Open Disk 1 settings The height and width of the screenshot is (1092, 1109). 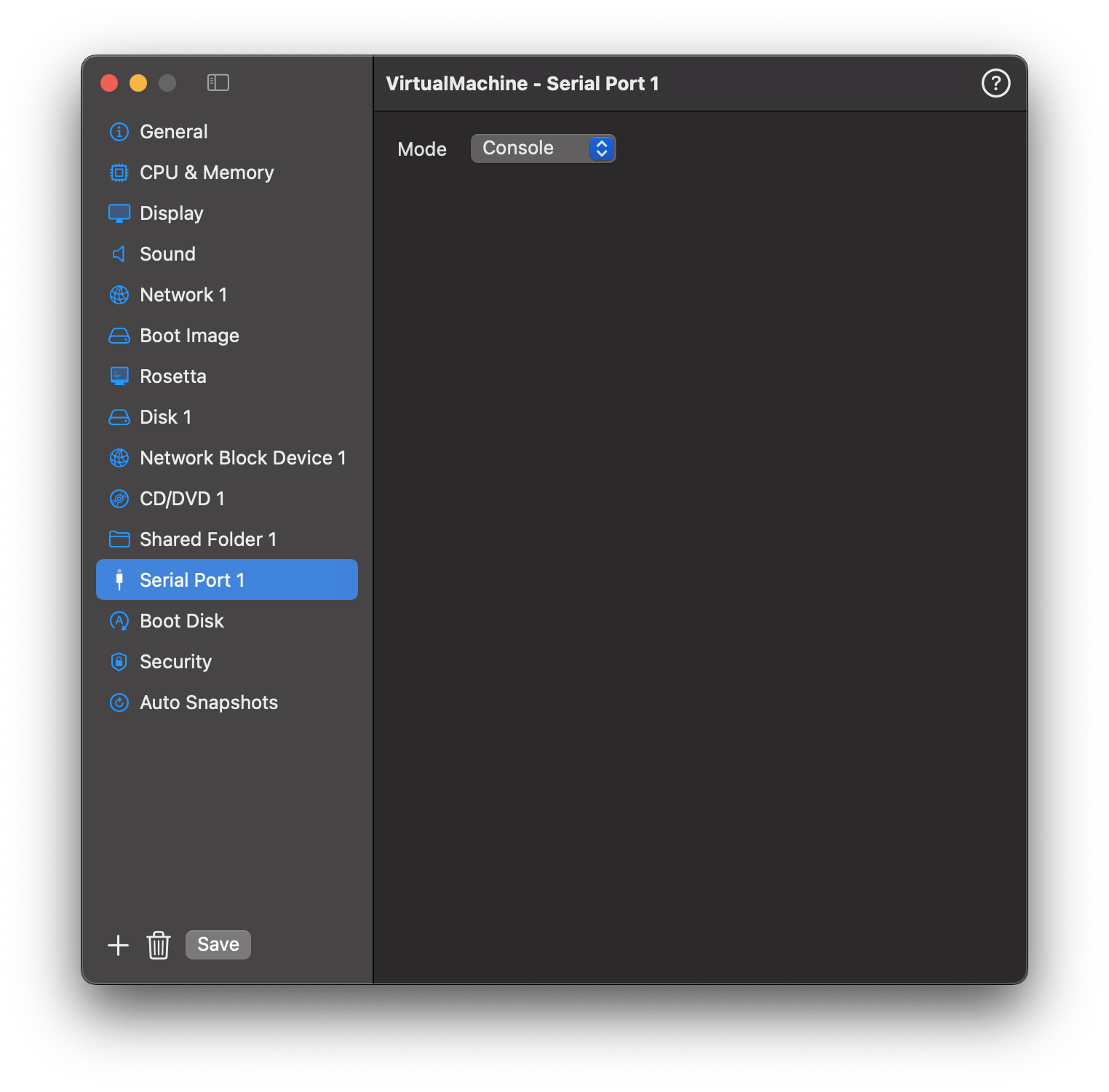click(165, 417)
